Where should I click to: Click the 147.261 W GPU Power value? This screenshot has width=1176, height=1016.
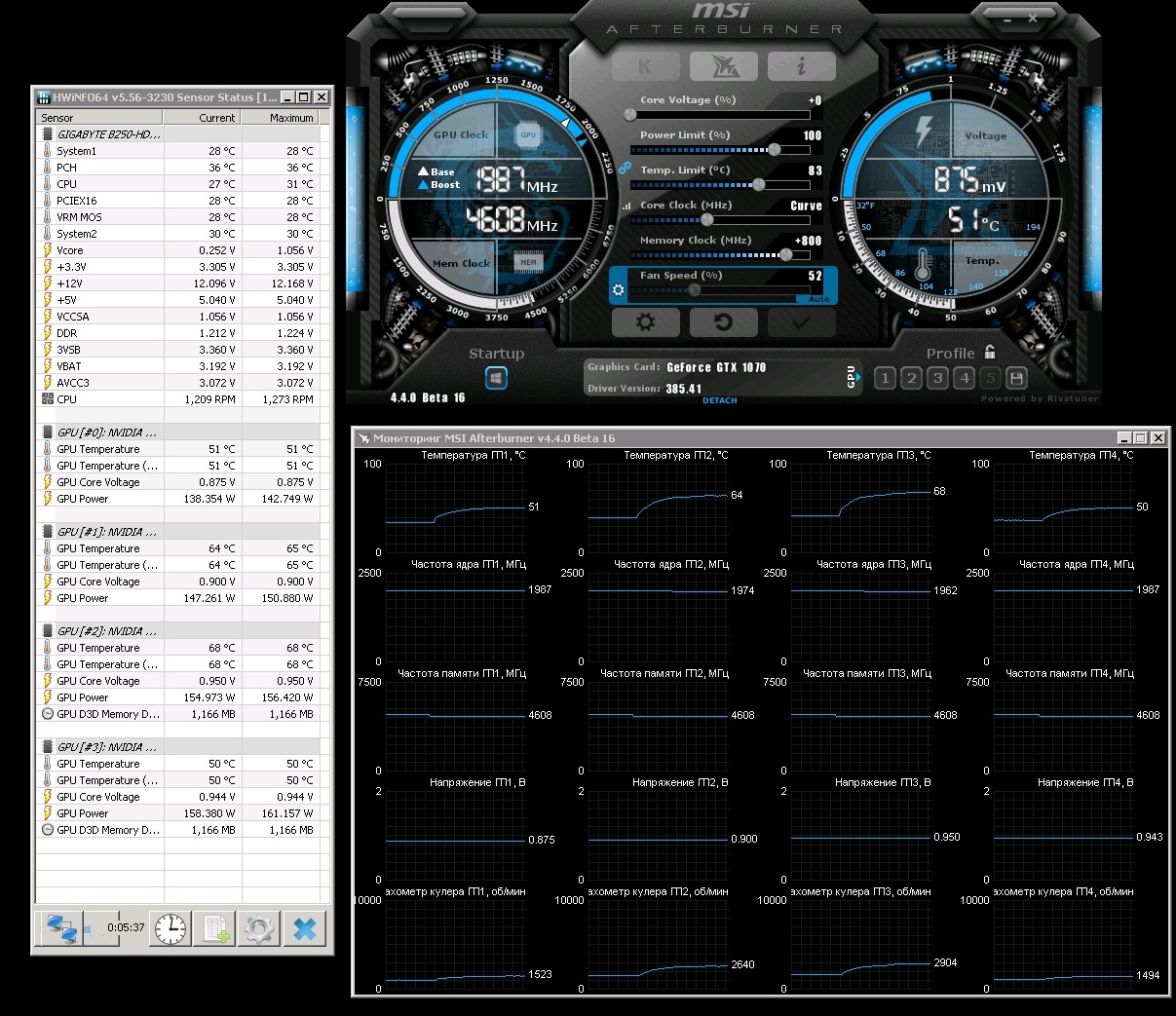tap(210, 598)
